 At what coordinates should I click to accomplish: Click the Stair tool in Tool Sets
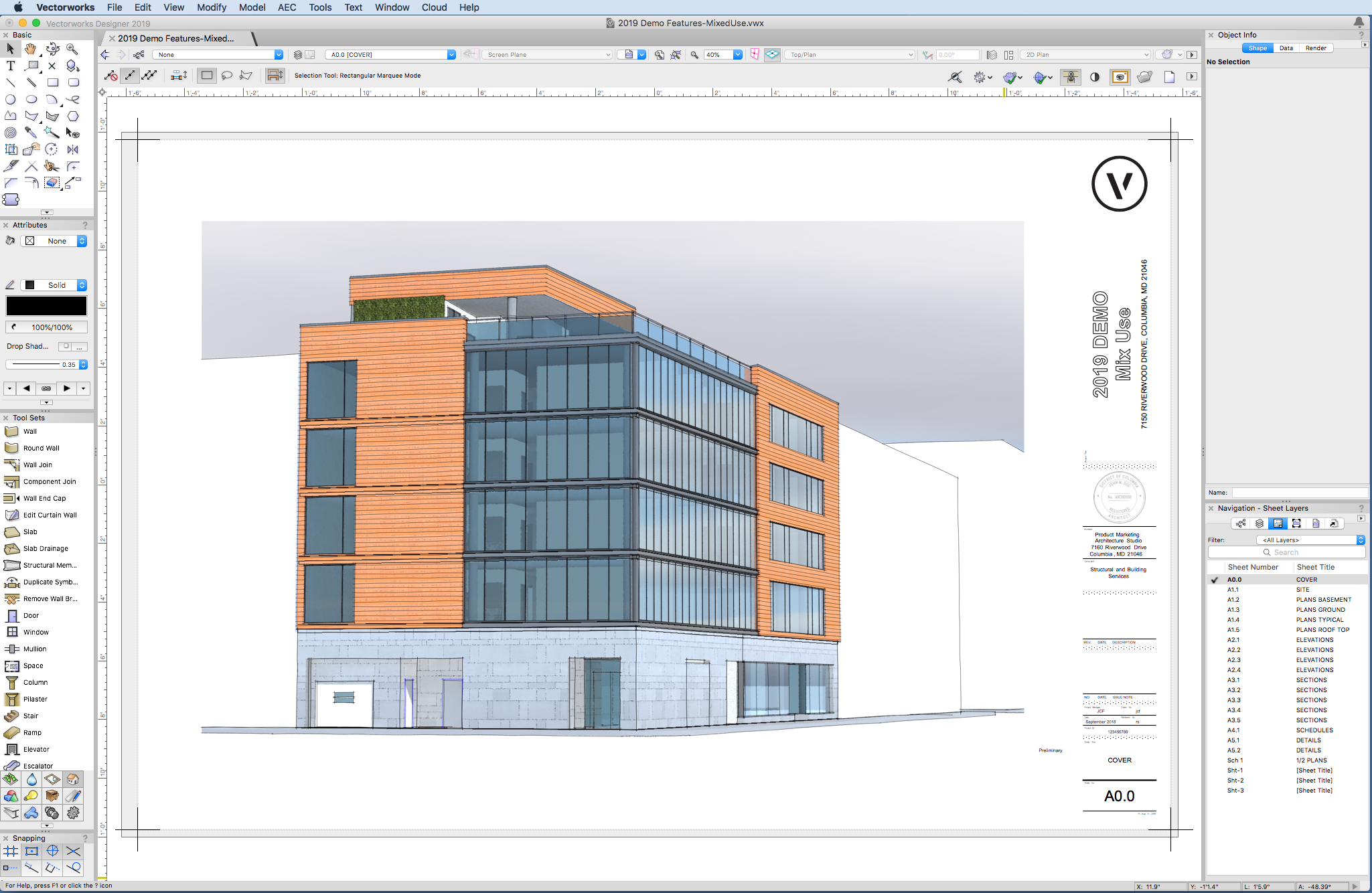point(31,716)
